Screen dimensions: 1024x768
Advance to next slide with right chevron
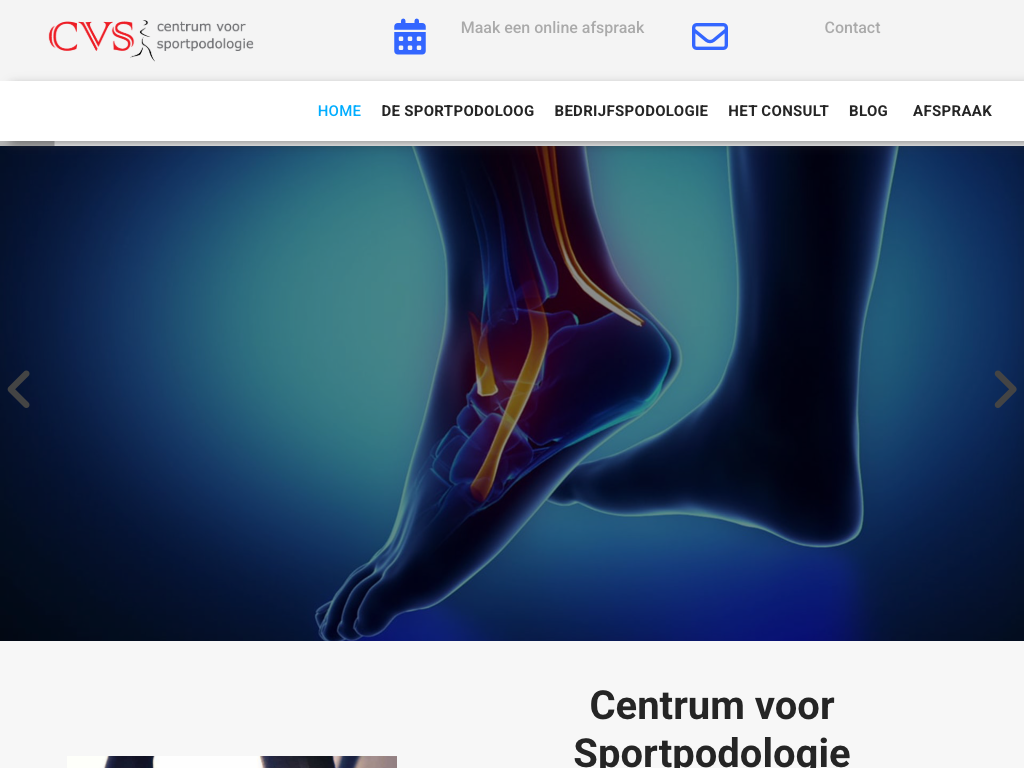1005,389
